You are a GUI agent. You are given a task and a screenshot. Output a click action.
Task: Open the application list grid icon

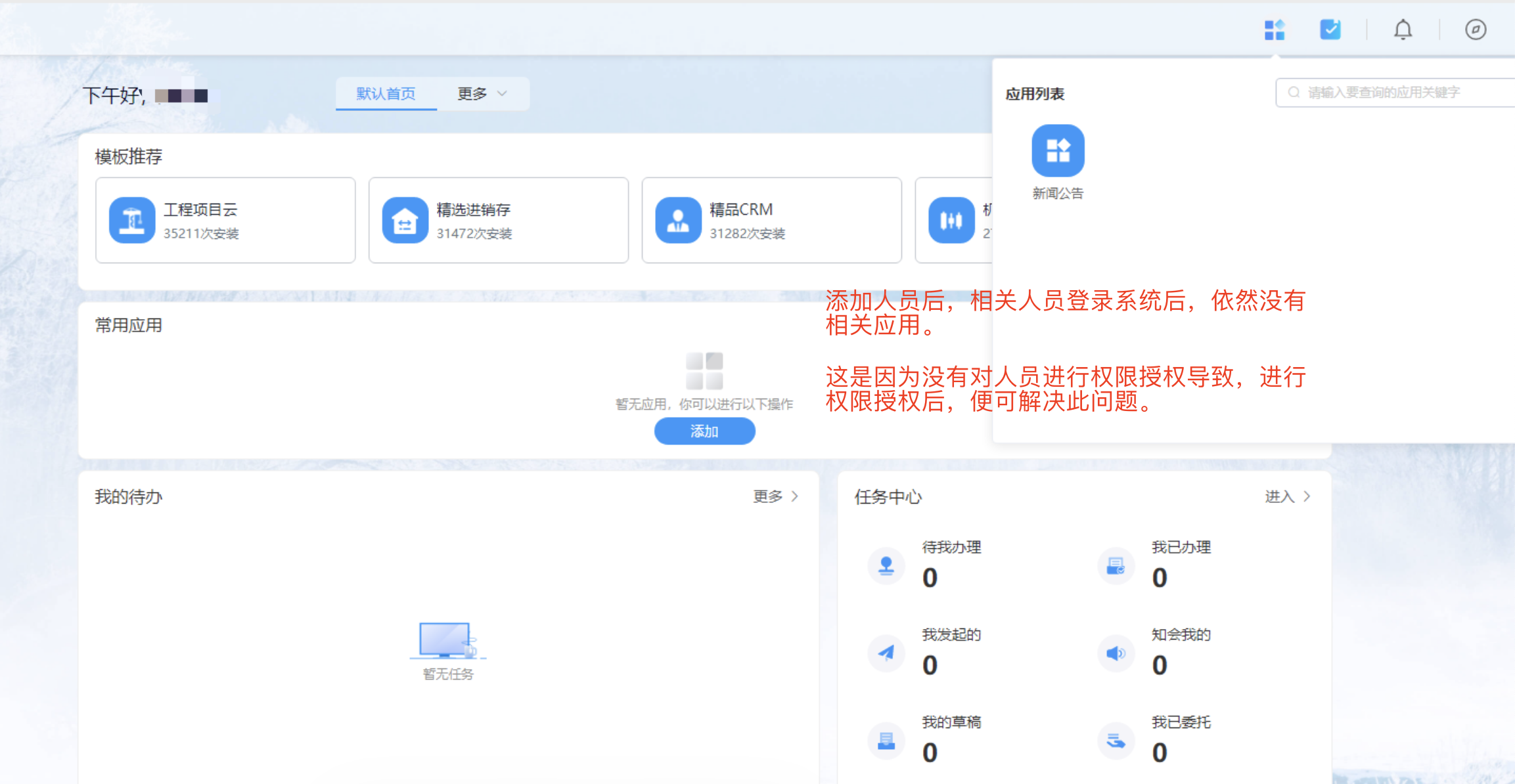point(1275,30)
